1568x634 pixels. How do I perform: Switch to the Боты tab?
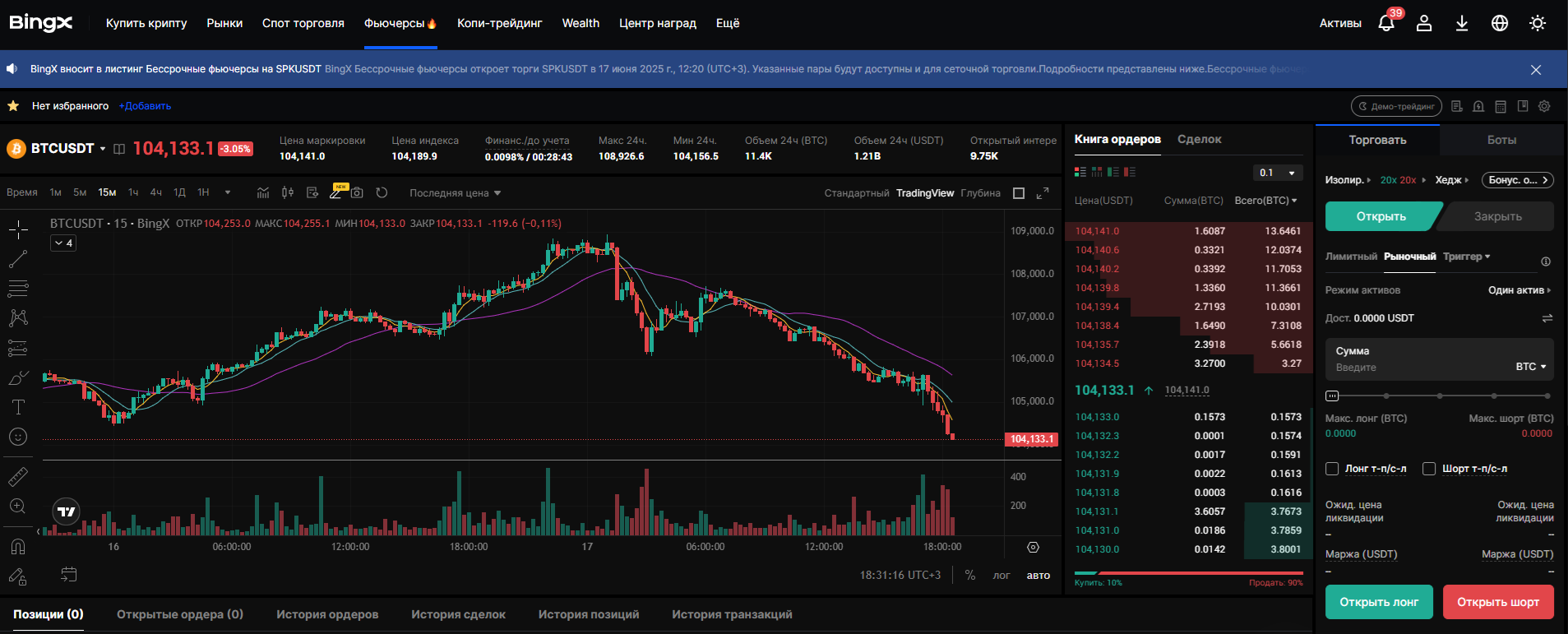click(1501, 140)
